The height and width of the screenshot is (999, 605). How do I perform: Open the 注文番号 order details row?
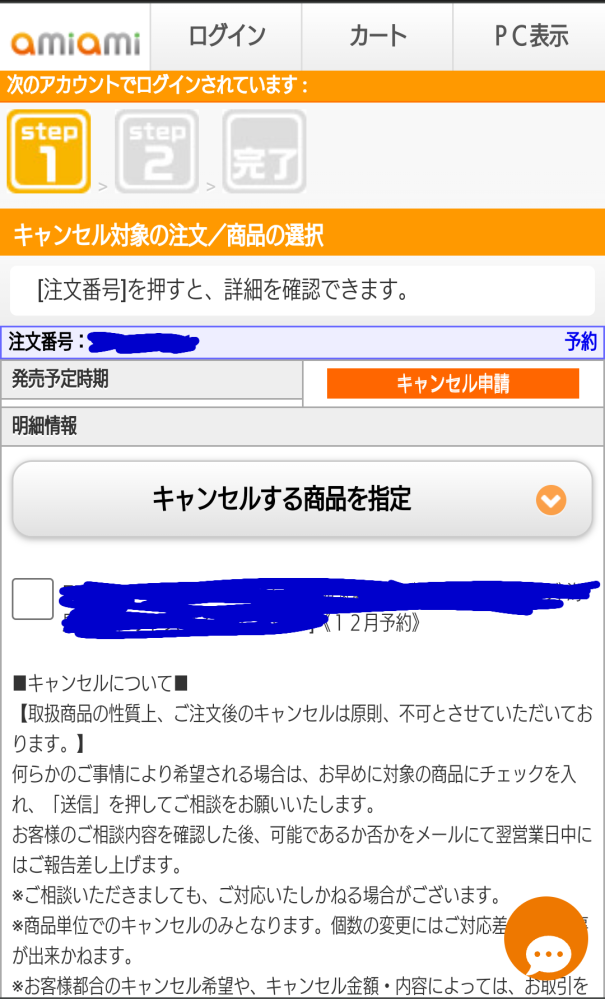[302, 343]
